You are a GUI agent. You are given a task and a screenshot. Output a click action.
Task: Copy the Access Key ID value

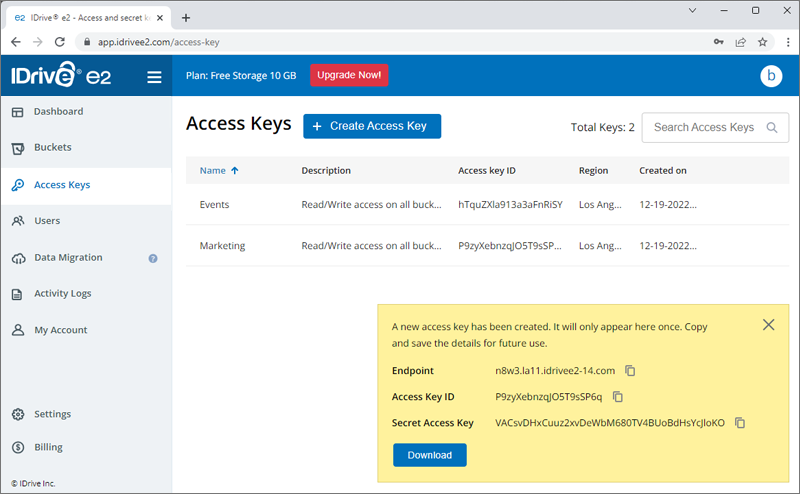(x=618, y=397)
